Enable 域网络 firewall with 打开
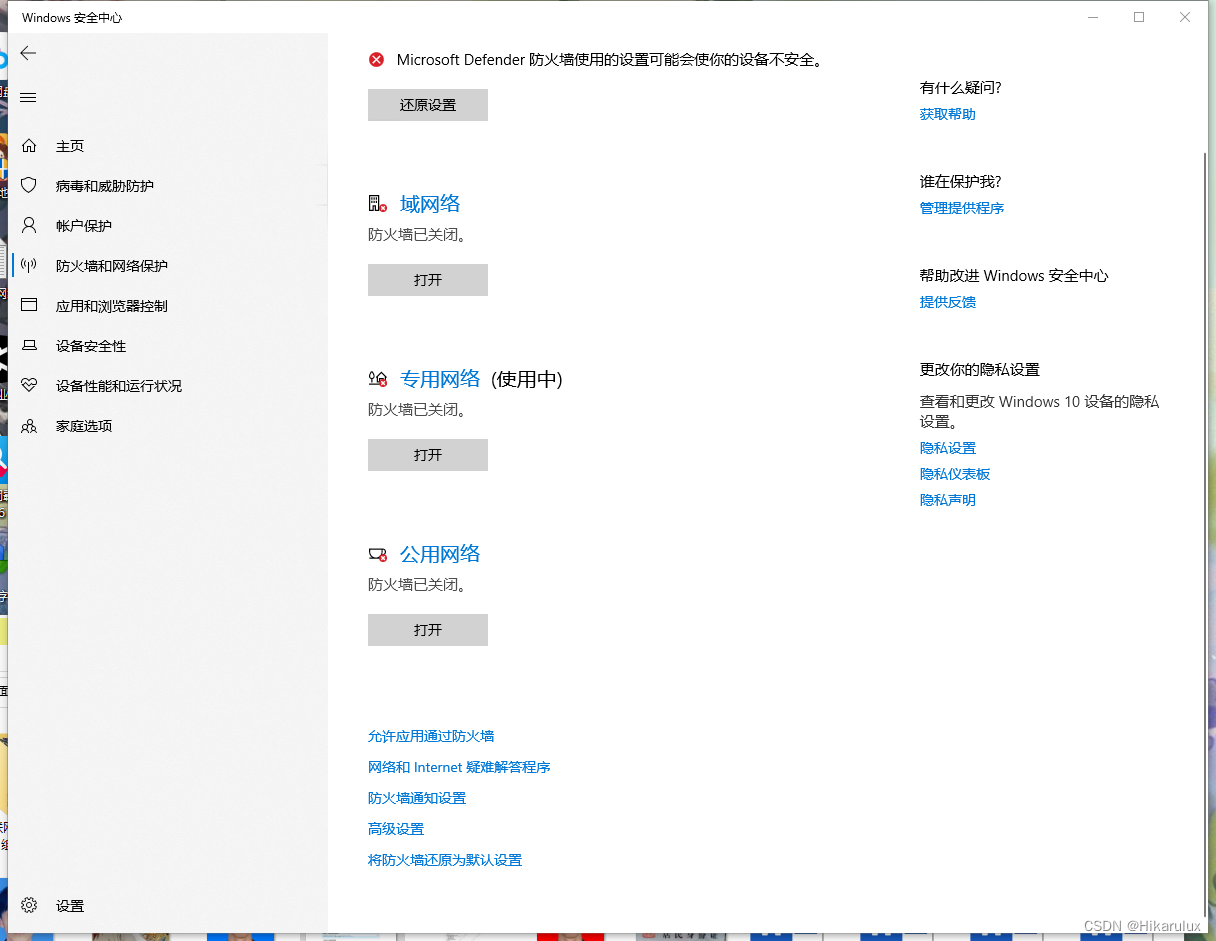The image size is (1216, 941). click(x=427, y=280)
